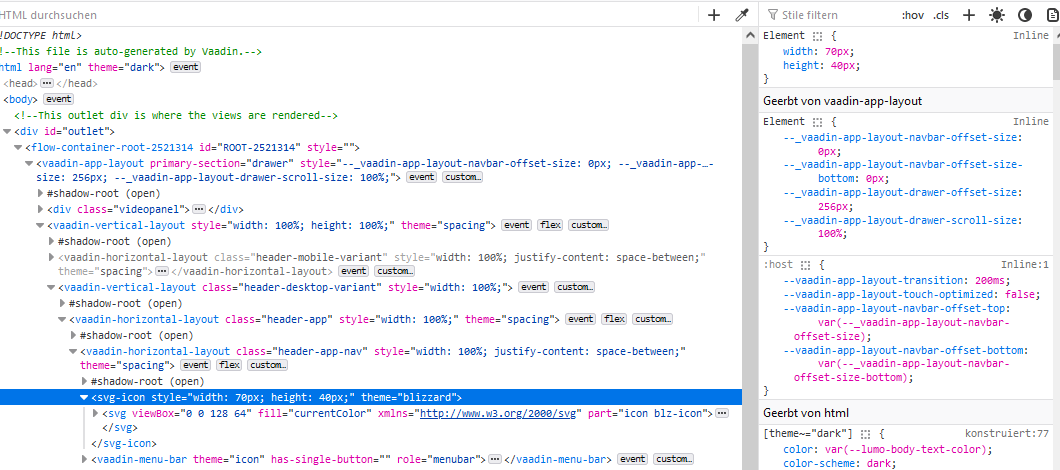Toggle print media simulation page icon
Screen dimensions: 1060x470
tap(1050, 15)
